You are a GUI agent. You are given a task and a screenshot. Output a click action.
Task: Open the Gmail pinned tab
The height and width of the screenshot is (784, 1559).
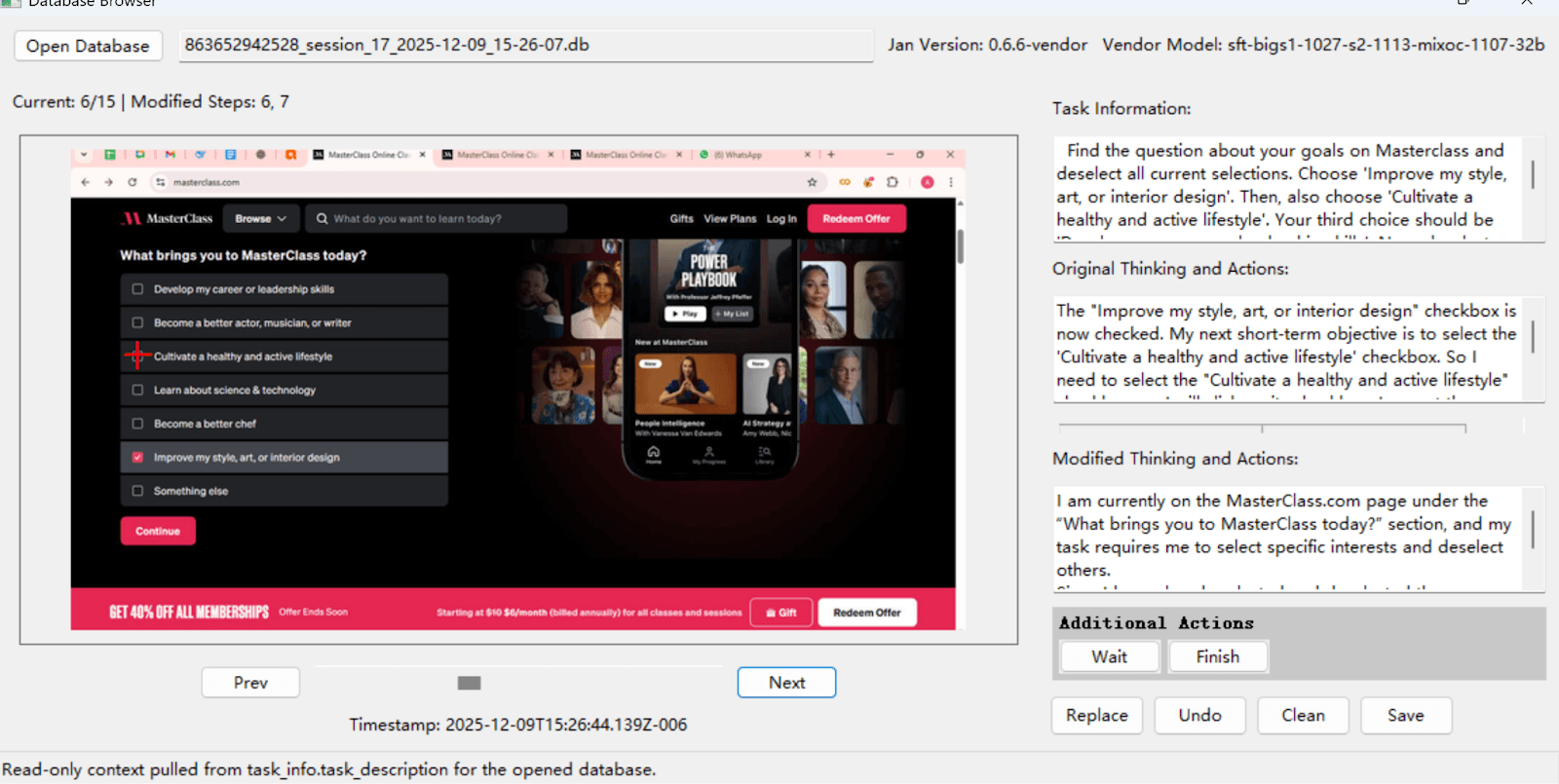(x=171, y=155)
